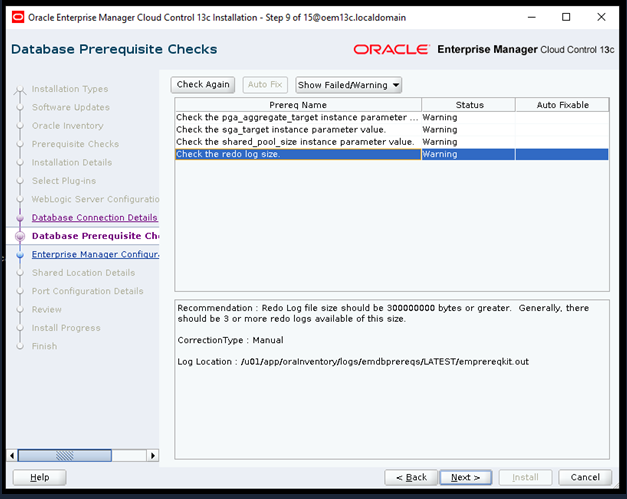Click the Oracle installer icon in the title bar

18,17
